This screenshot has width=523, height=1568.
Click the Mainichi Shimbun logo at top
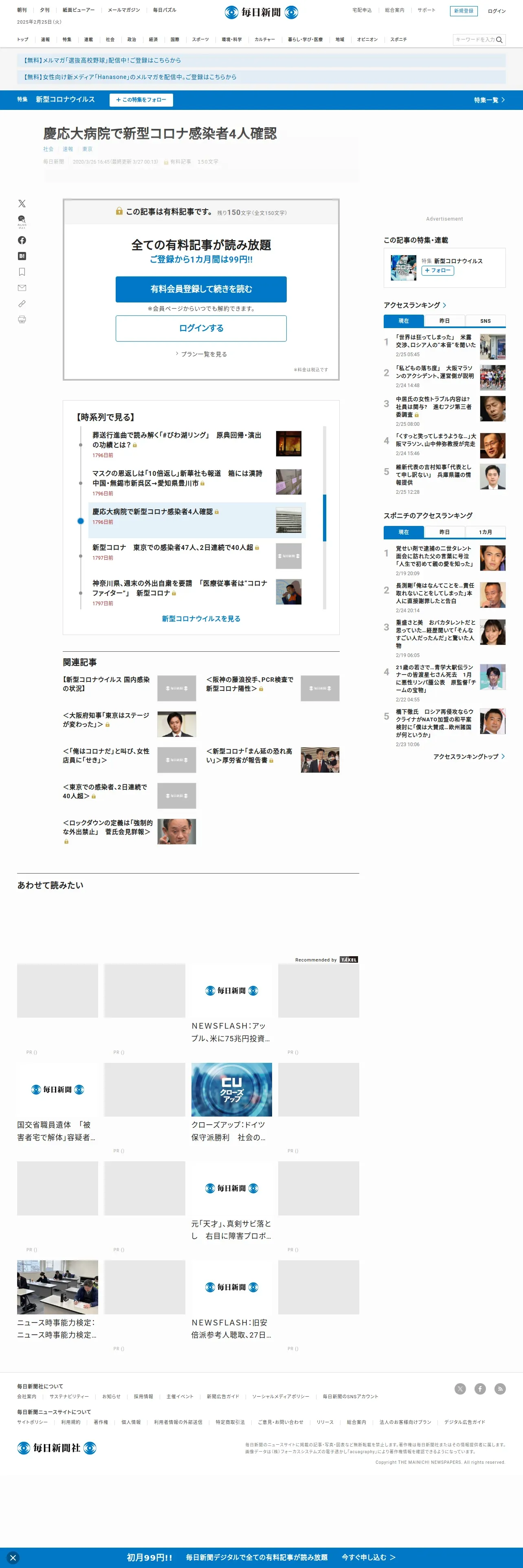click(x=261, y=12)
